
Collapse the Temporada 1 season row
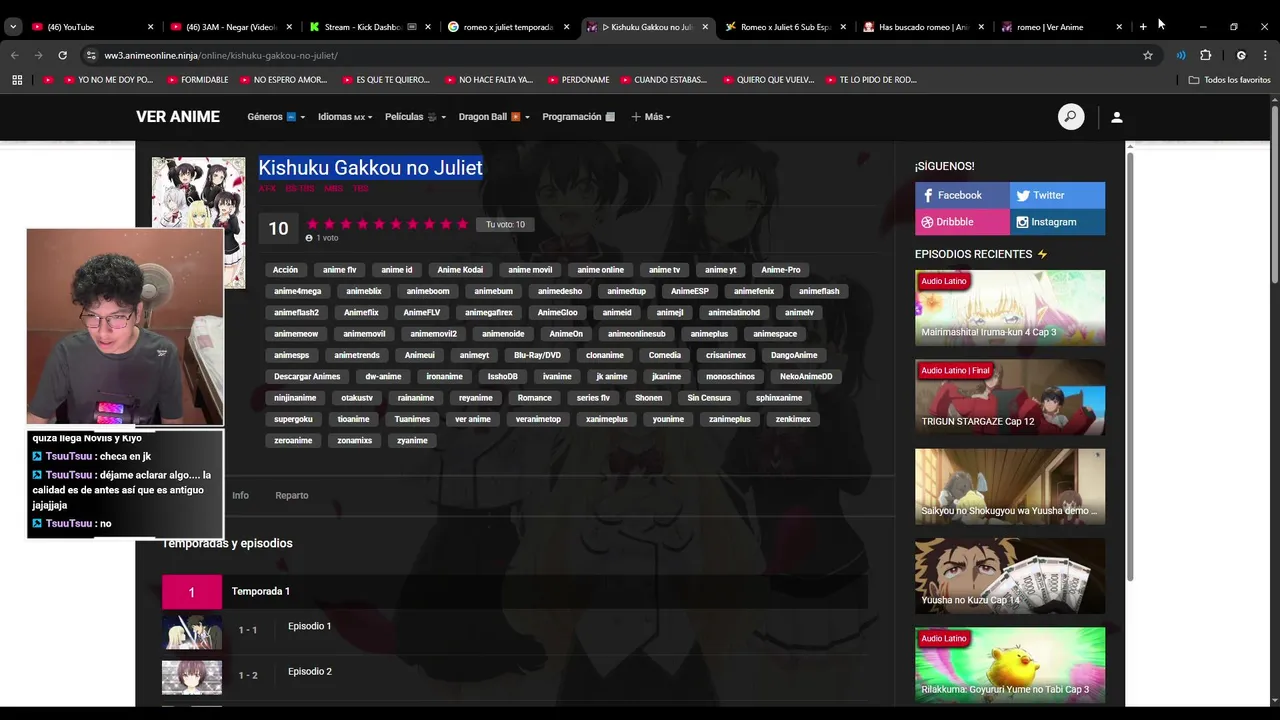[515, 591]
